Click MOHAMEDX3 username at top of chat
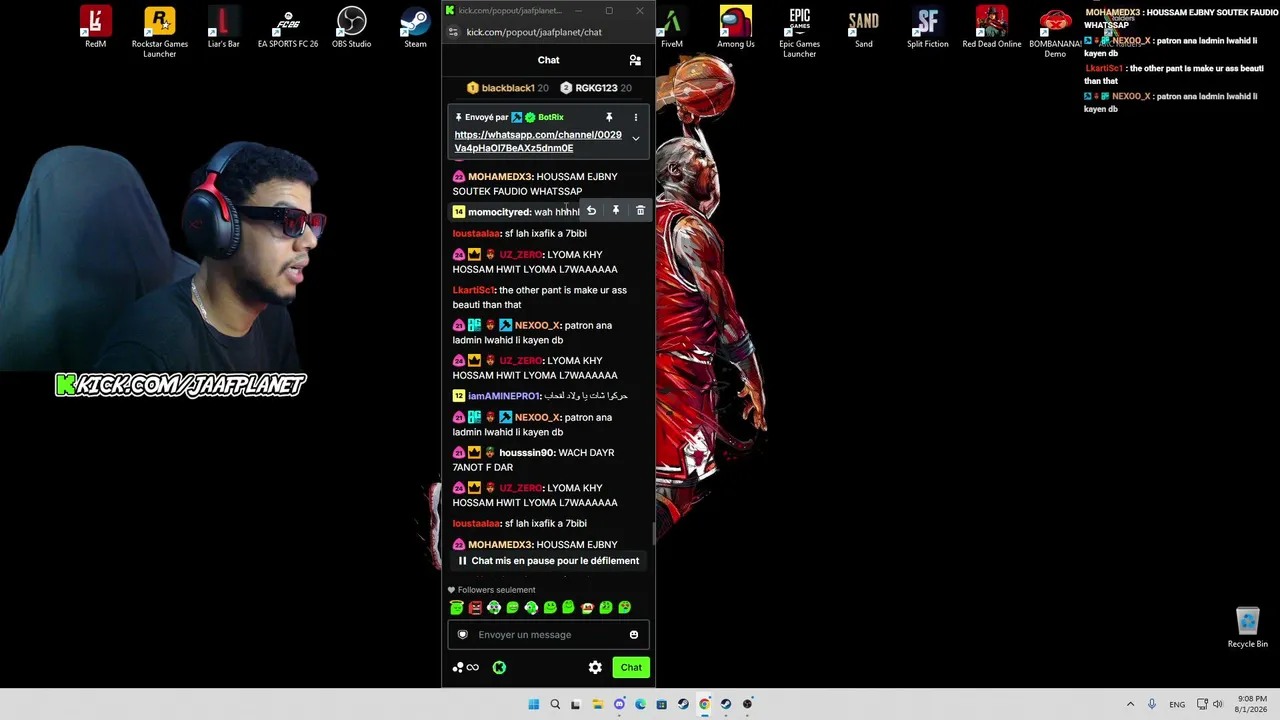The height and width of the screenshot is (720, 1280). 500,176
